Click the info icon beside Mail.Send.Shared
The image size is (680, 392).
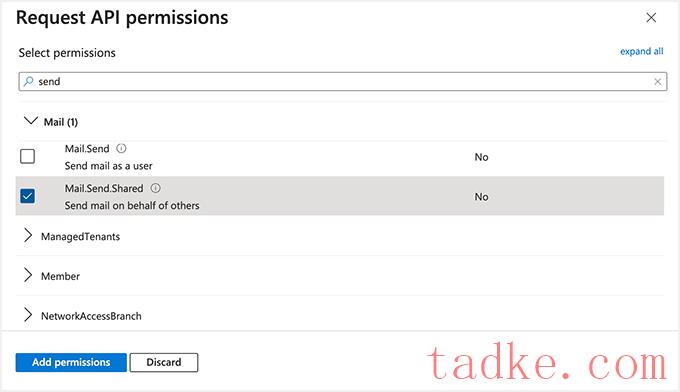tap(155, 188)
